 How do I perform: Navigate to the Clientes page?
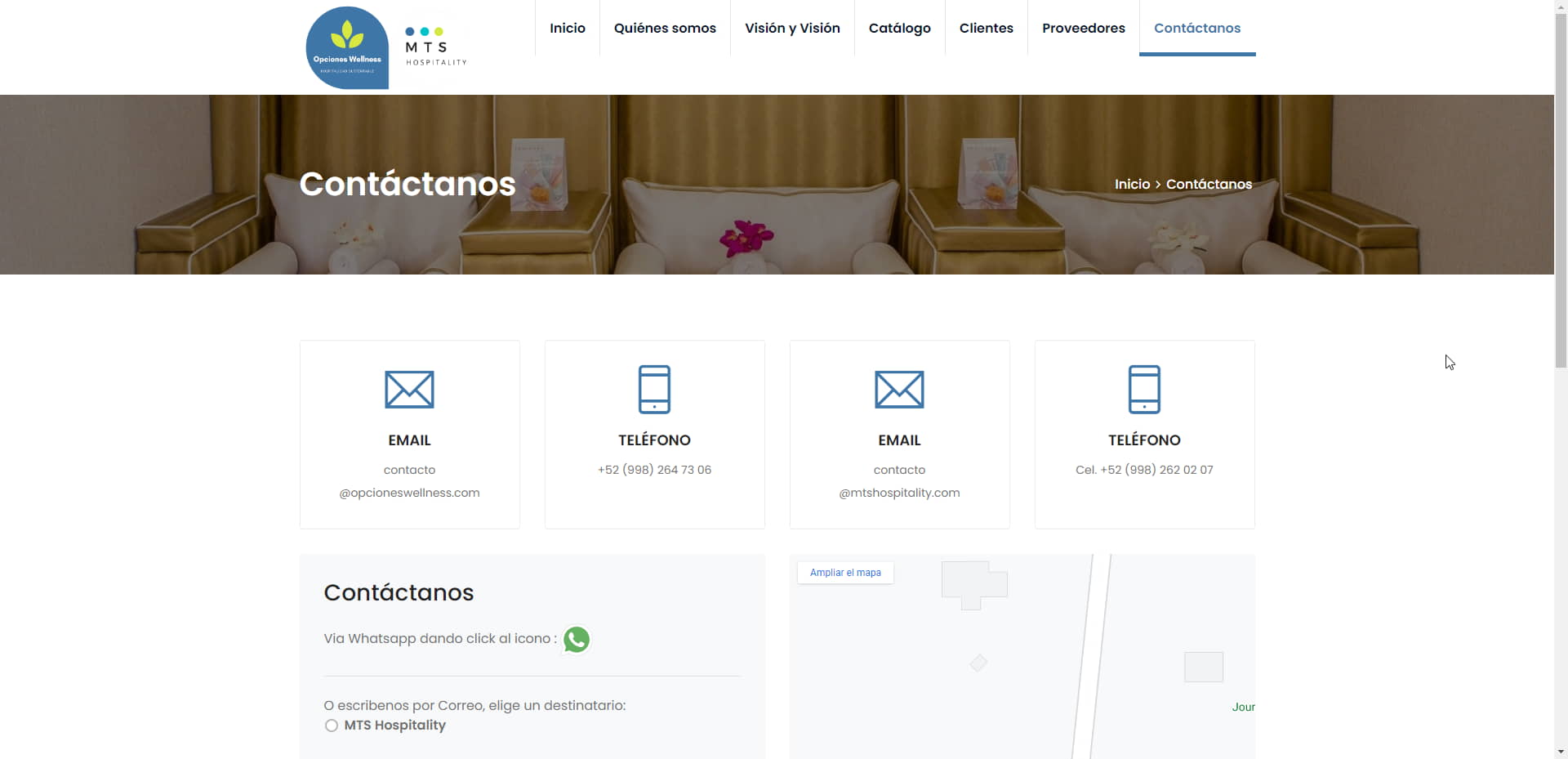tap(986, 28)
